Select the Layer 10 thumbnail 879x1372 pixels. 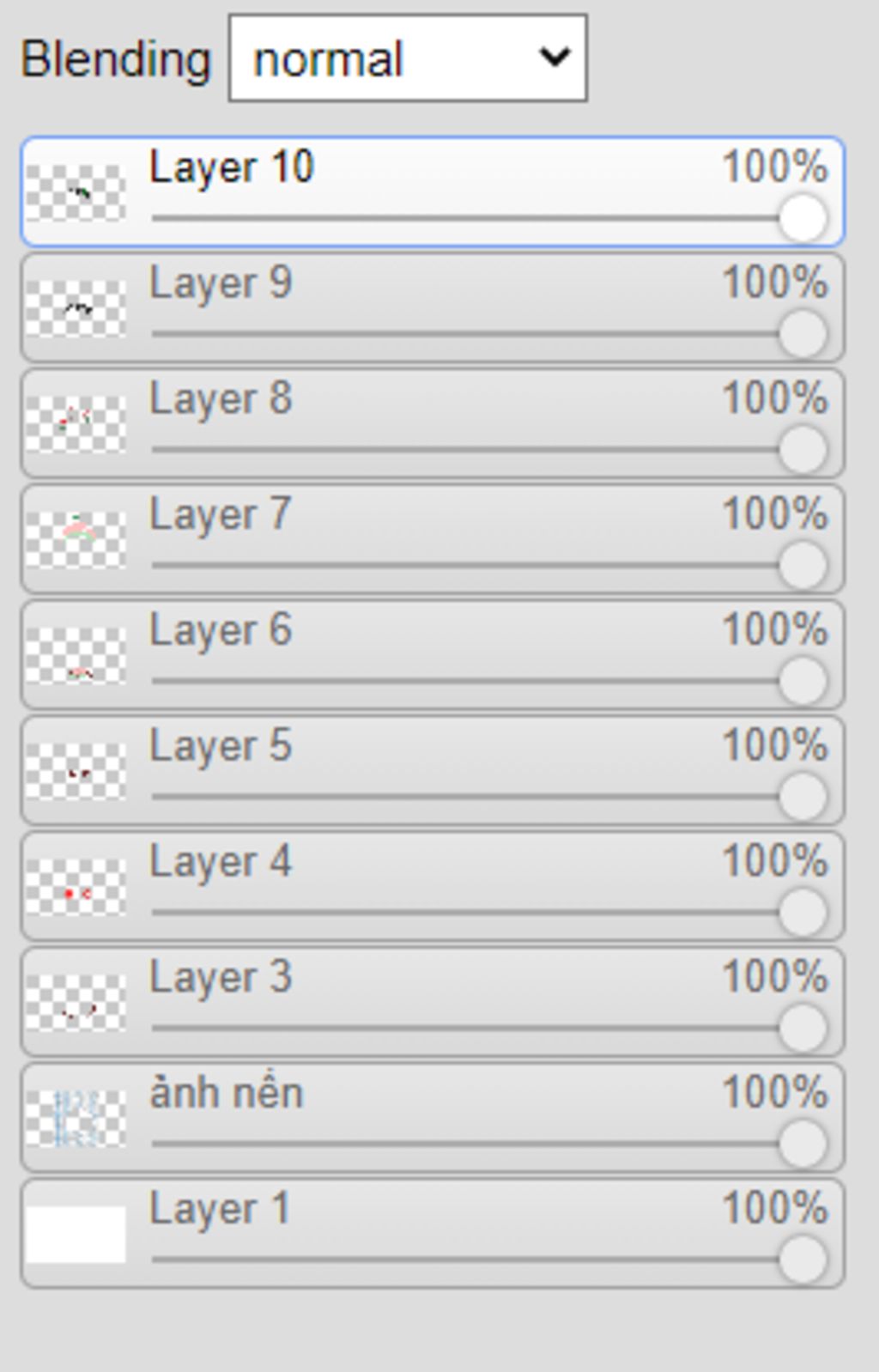pos(76,192)
